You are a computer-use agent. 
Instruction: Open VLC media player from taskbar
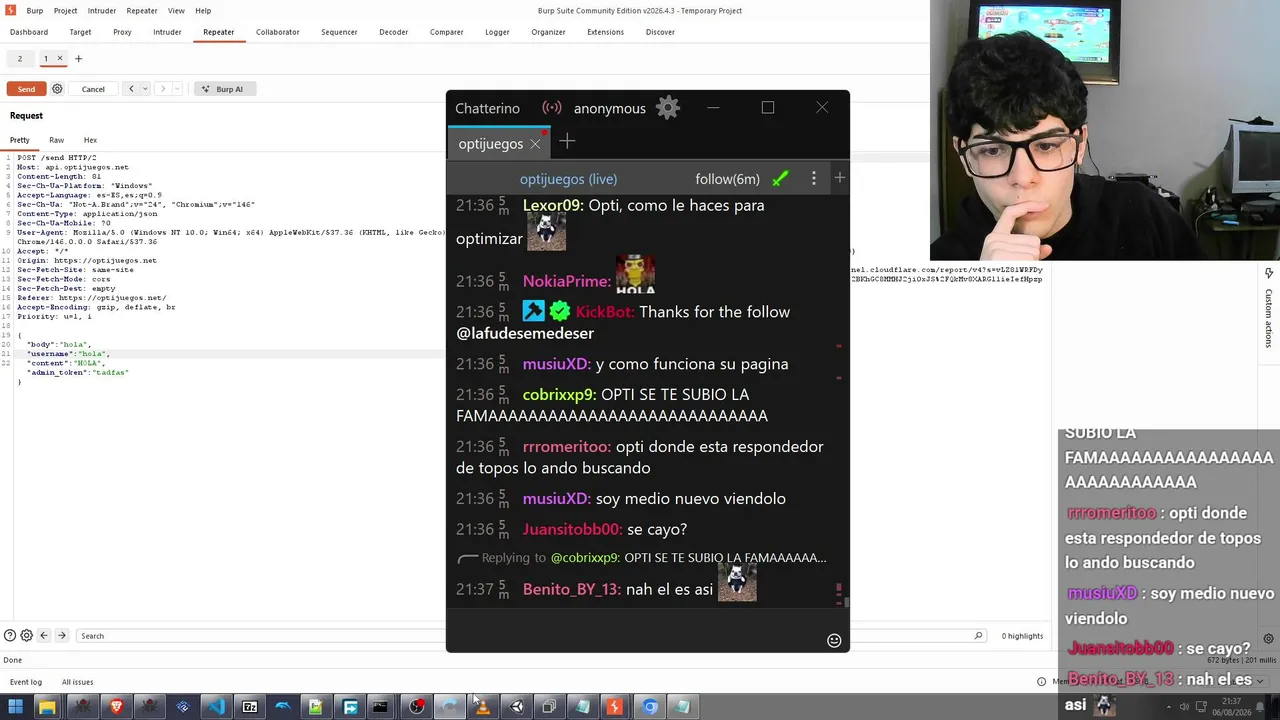[483, 707]
